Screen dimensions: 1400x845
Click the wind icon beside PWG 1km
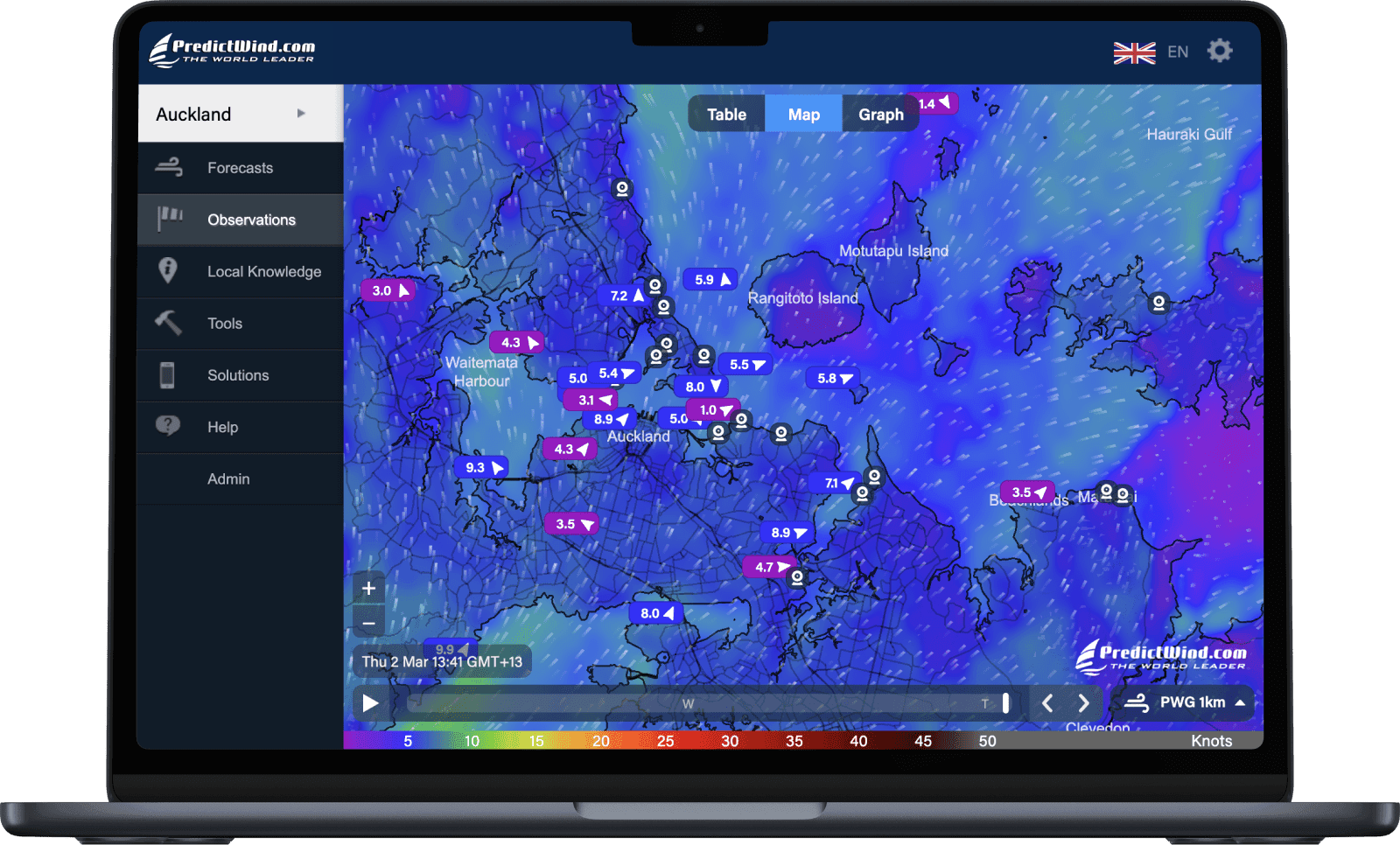[1137, 702]
